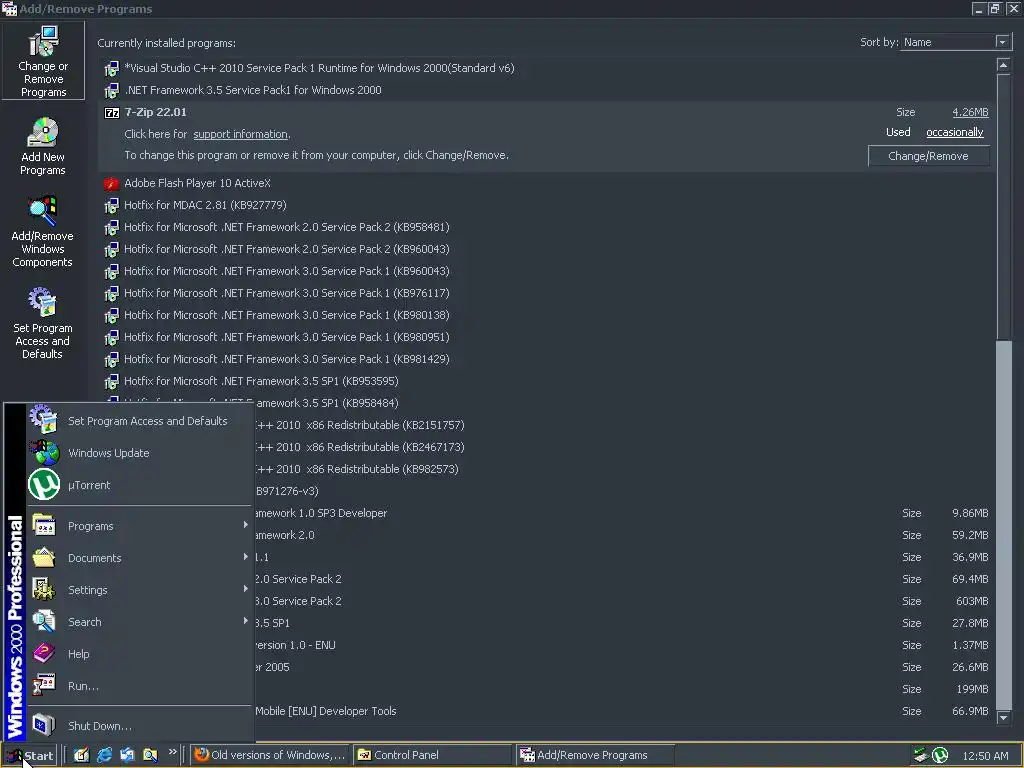Launch Outlook Express from Quick Launch

127,755
